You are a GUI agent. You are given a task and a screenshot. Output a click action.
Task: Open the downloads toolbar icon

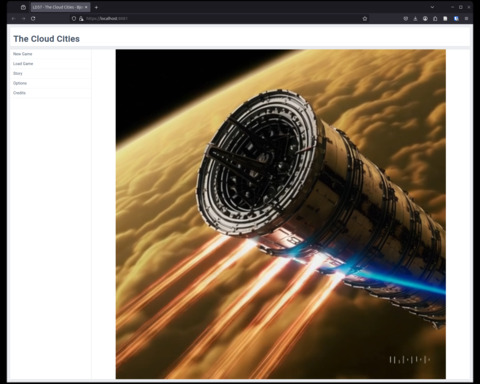pyautogui.click(x=415, y=19)
